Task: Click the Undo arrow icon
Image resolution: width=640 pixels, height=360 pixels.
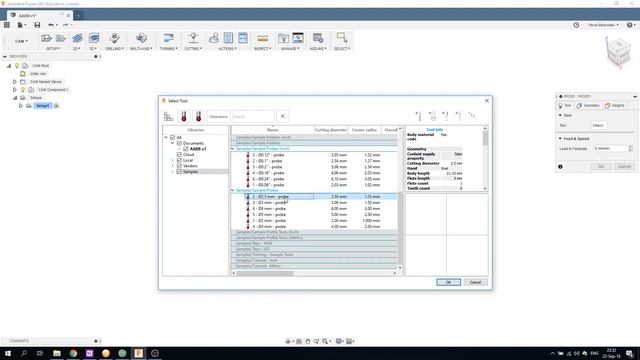Action: point(51,25)
